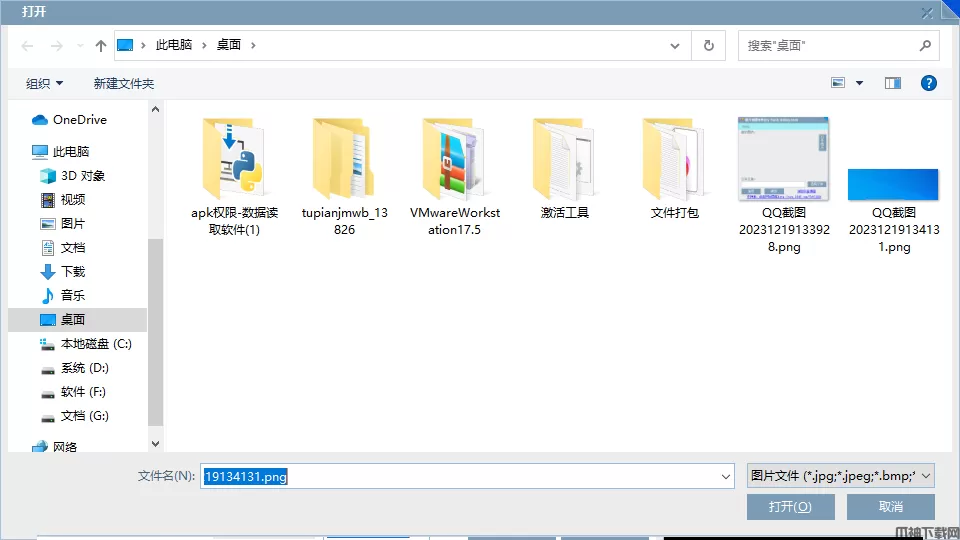Open 文档 (G:) drive
The image size is (960, 540).
(x=74, y=416)
